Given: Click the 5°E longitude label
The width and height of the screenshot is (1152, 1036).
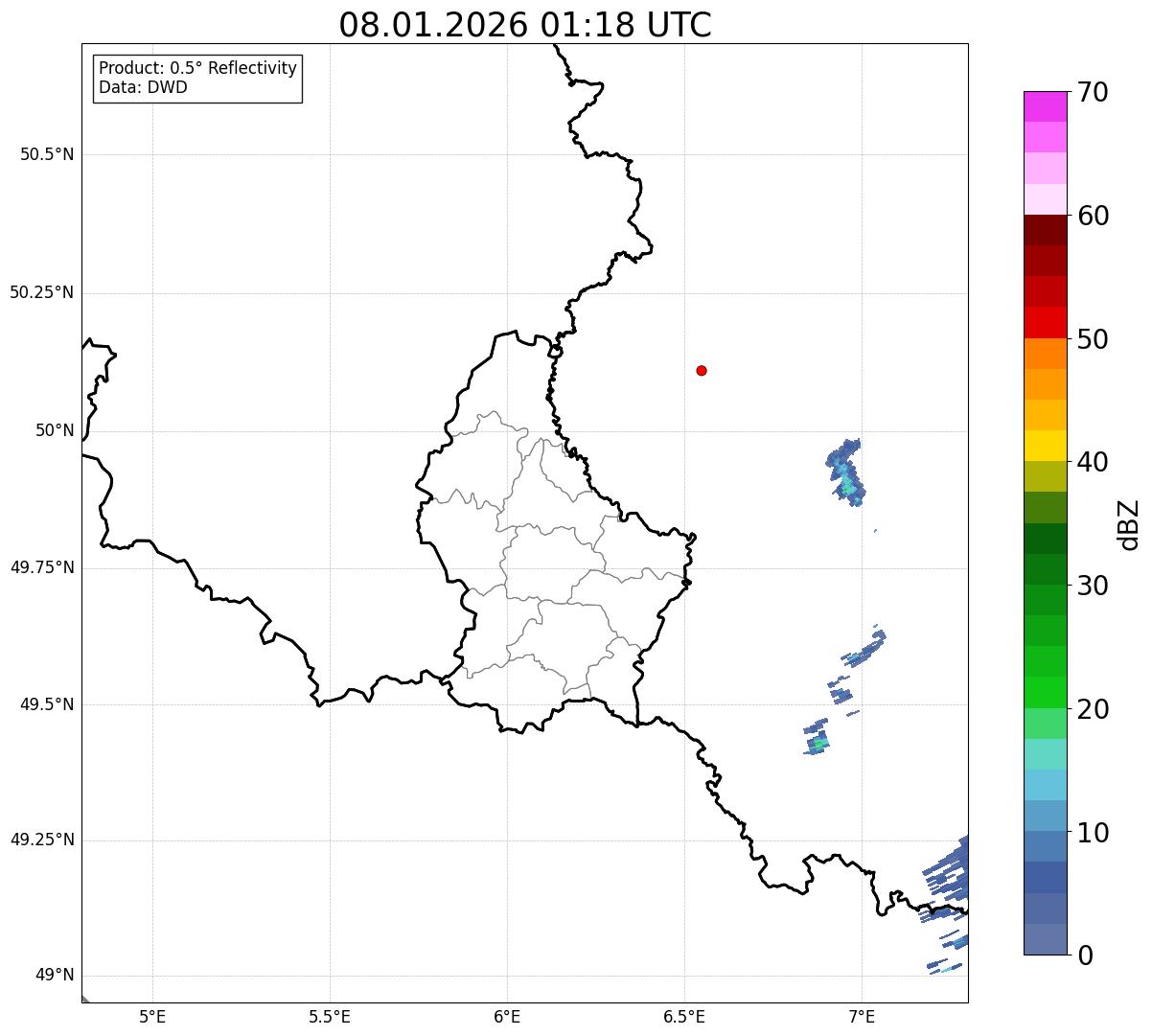Looking at the screenshot, I should [x=152, y=1016].
